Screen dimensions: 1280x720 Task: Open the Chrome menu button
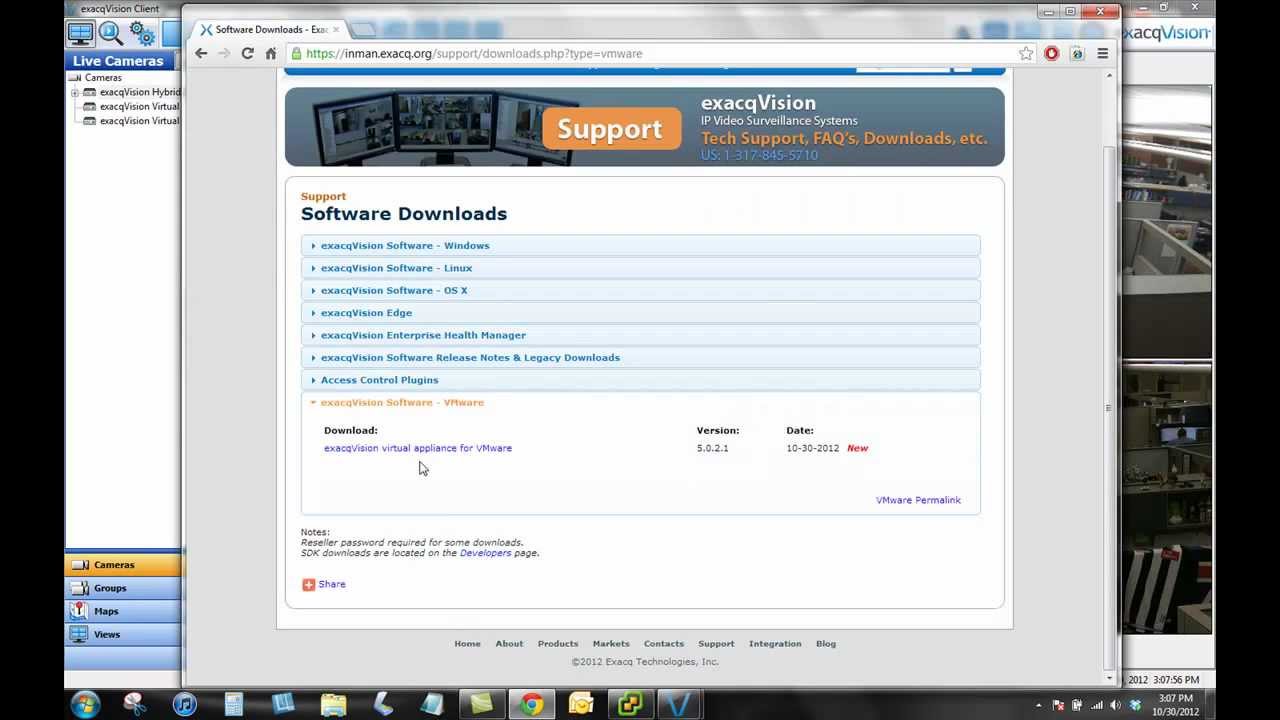[1103, 54]
